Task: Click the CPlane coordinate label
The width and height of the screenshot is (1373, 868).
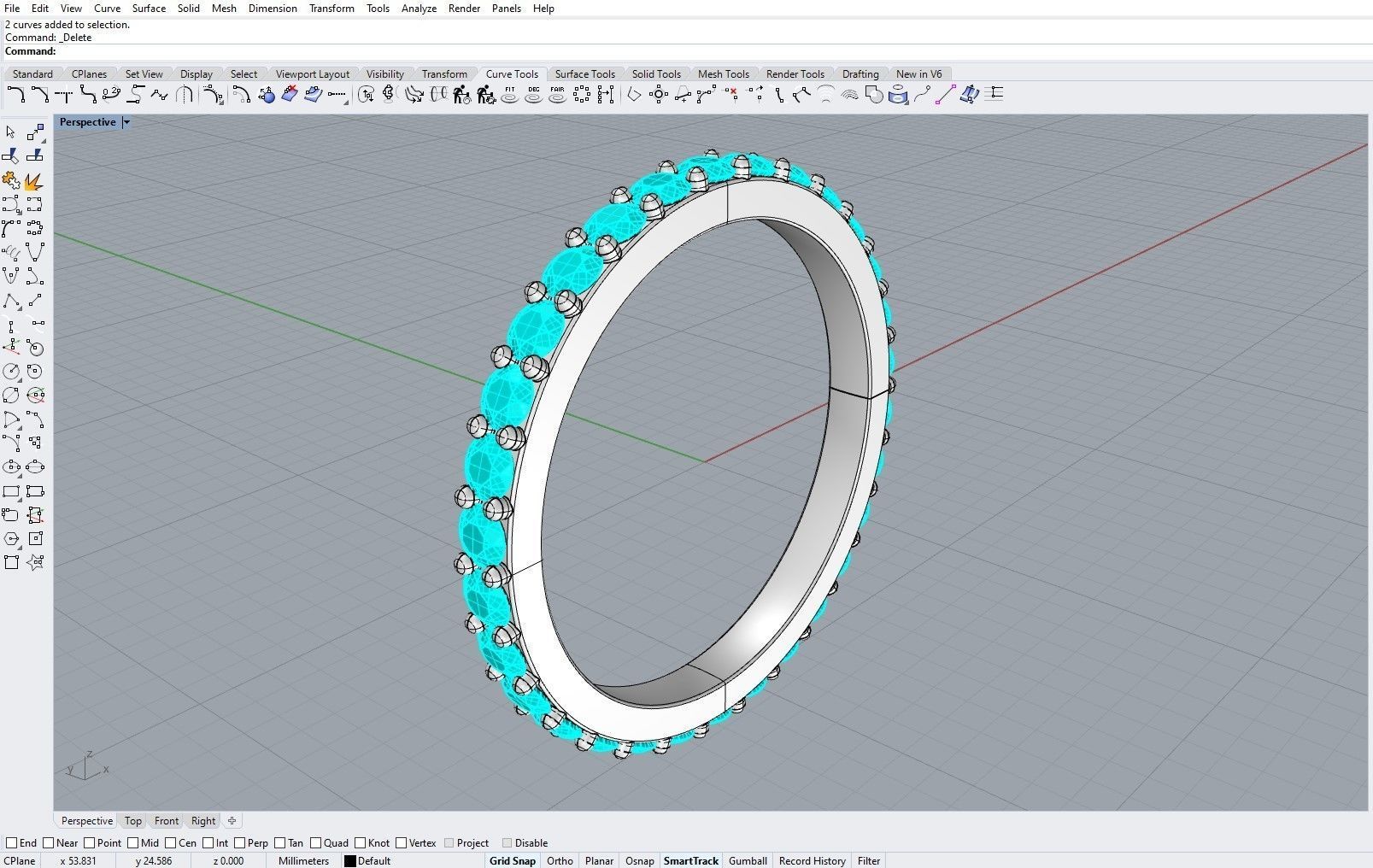Action: (x=20, y=861)
